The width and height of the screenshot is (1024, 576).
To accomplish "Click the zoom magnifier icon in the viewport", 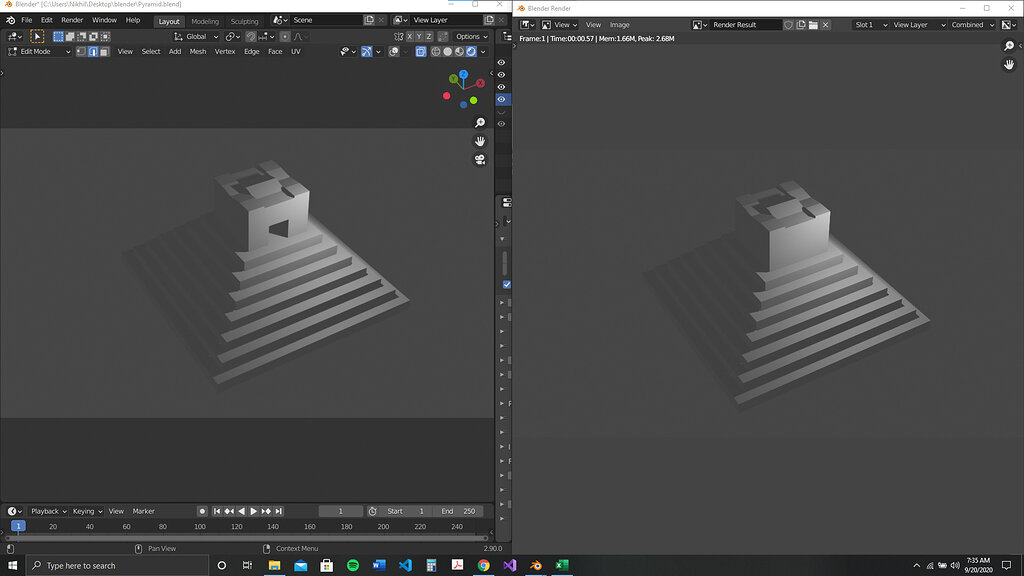I will 480,122.
